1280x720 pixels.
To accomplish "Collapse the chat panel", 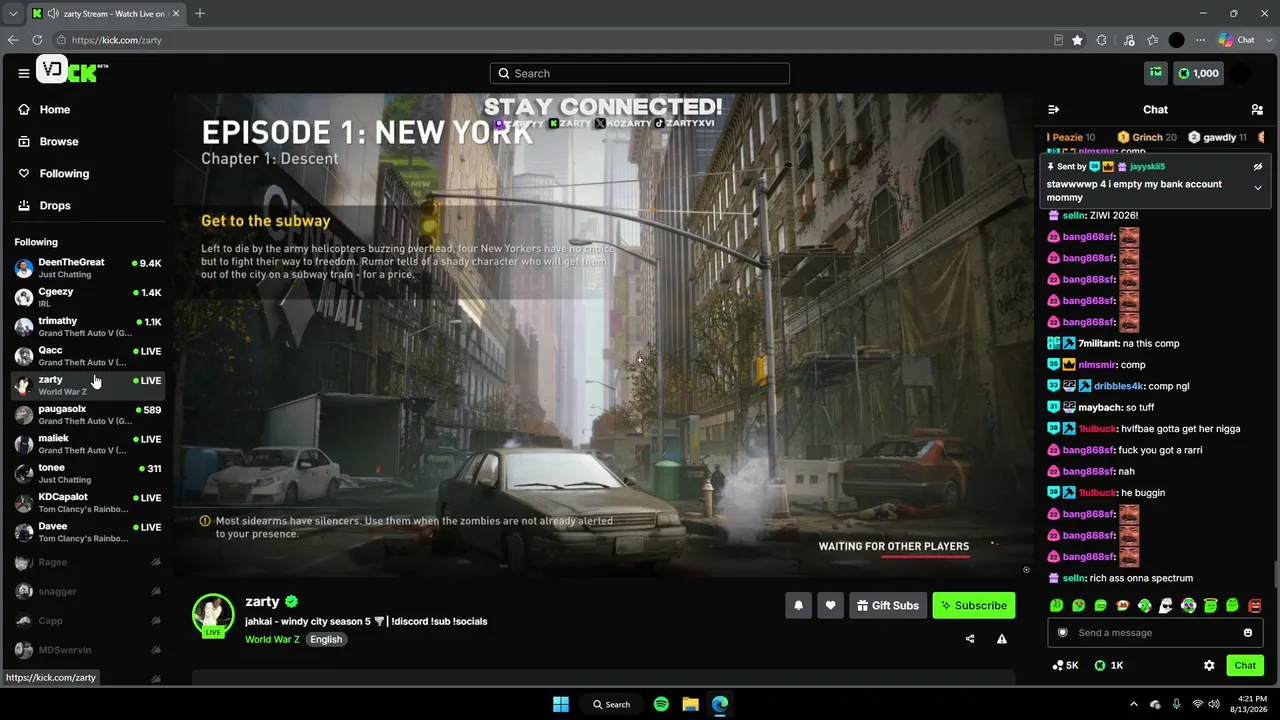I will (1053, 110).
